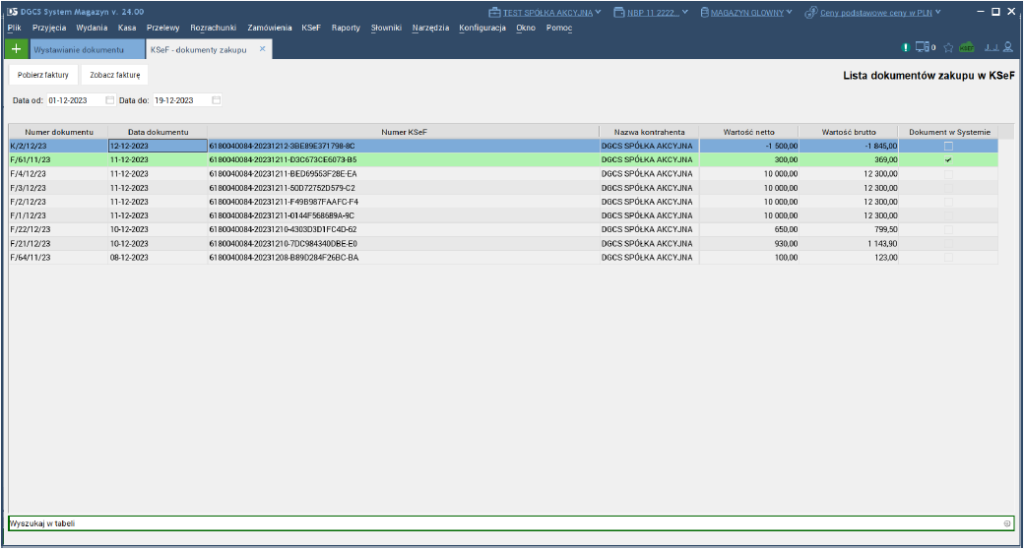The image size is (1024, 549).
Task: Click the green KSeF cloud icon
Action: click(966, 48)
